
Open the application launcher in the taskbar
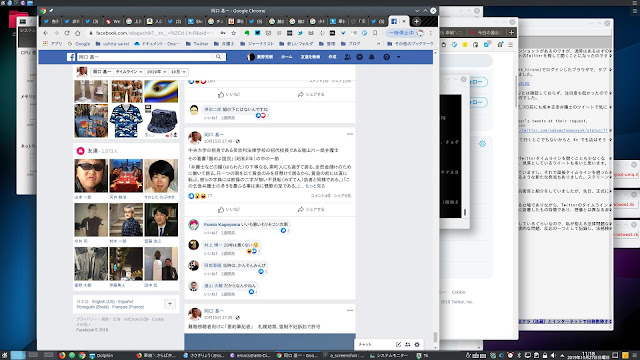coord(4,356)
